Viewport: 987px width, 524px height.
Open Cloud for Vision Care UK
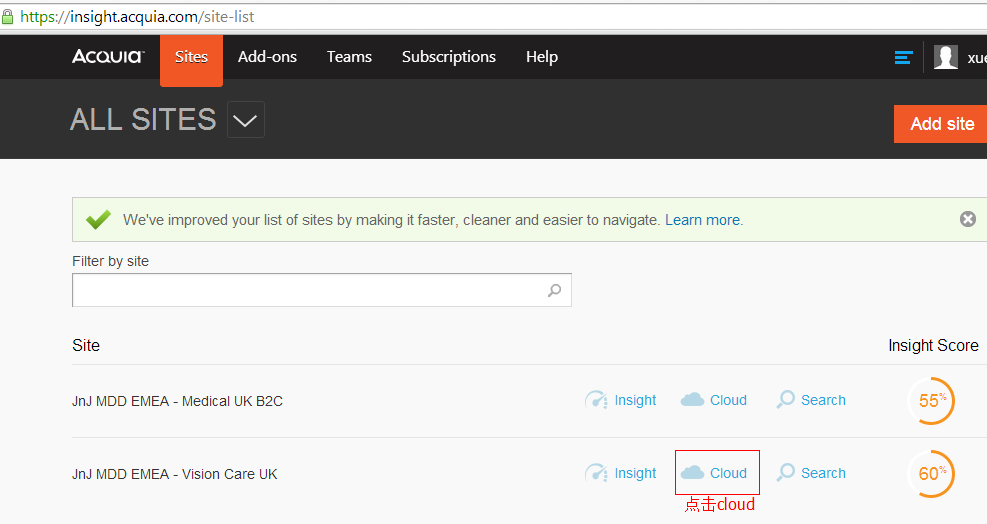point(728,474)
